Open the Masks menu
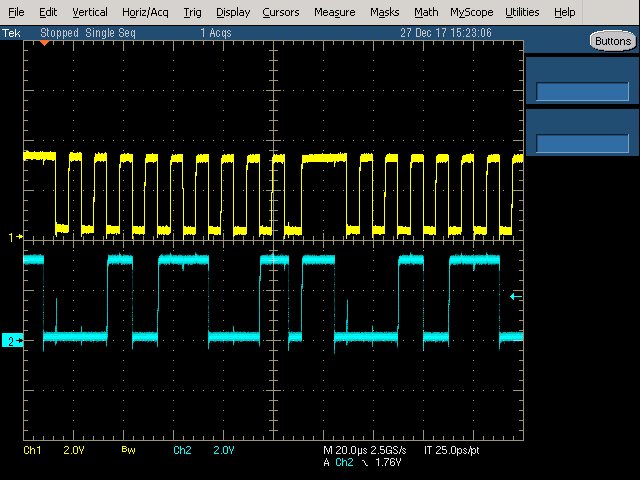 tap(384, 12)
